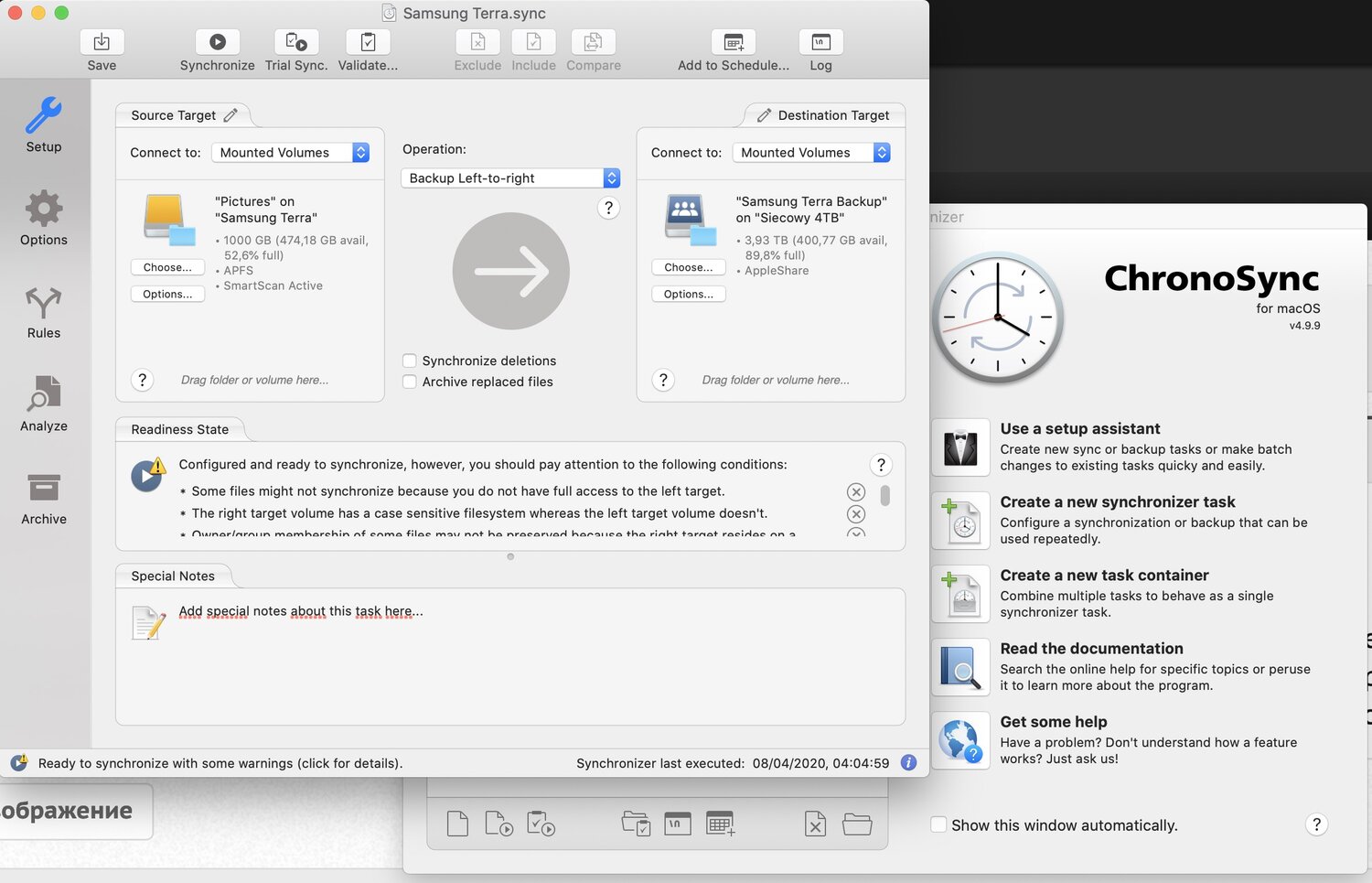
Task: Open the Operation Backup Left-to-right dropdown
Action: (x=510, y=178)
